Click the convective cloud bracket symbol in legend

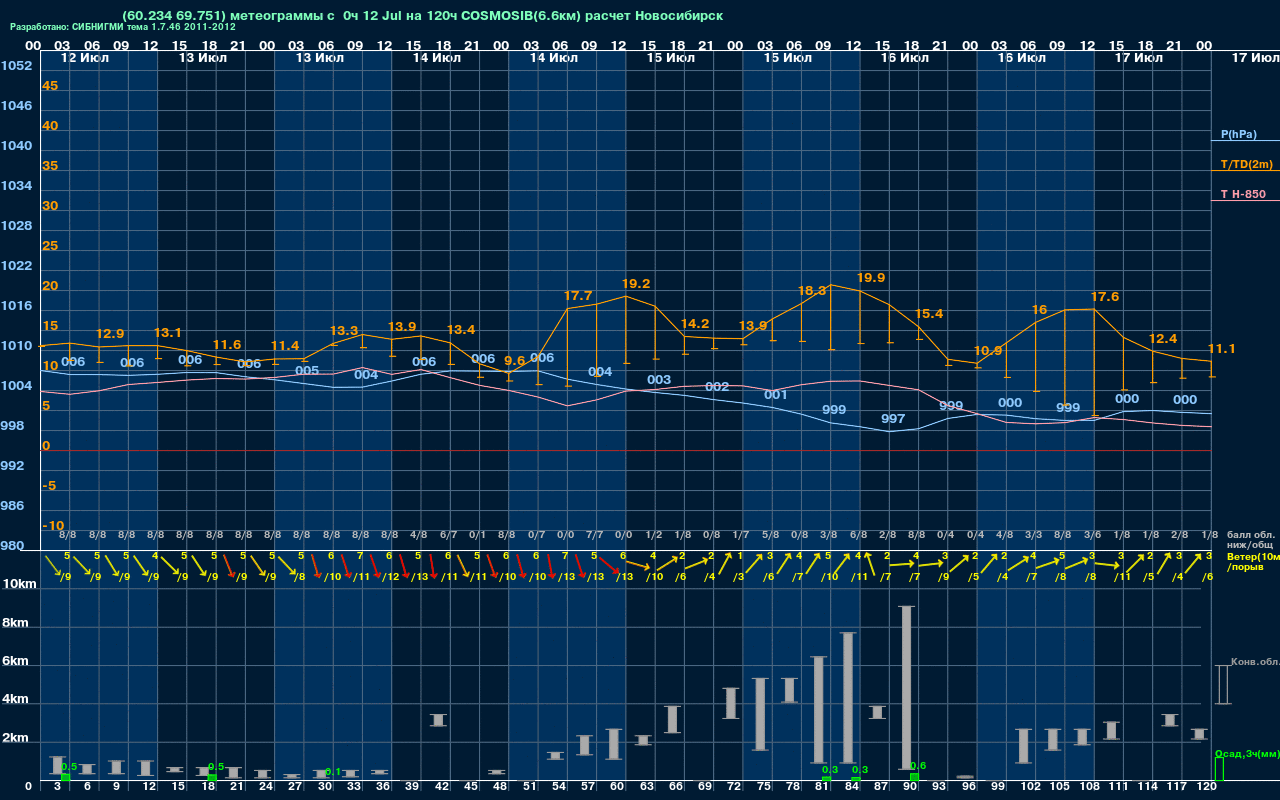(x=1222, y=685)
